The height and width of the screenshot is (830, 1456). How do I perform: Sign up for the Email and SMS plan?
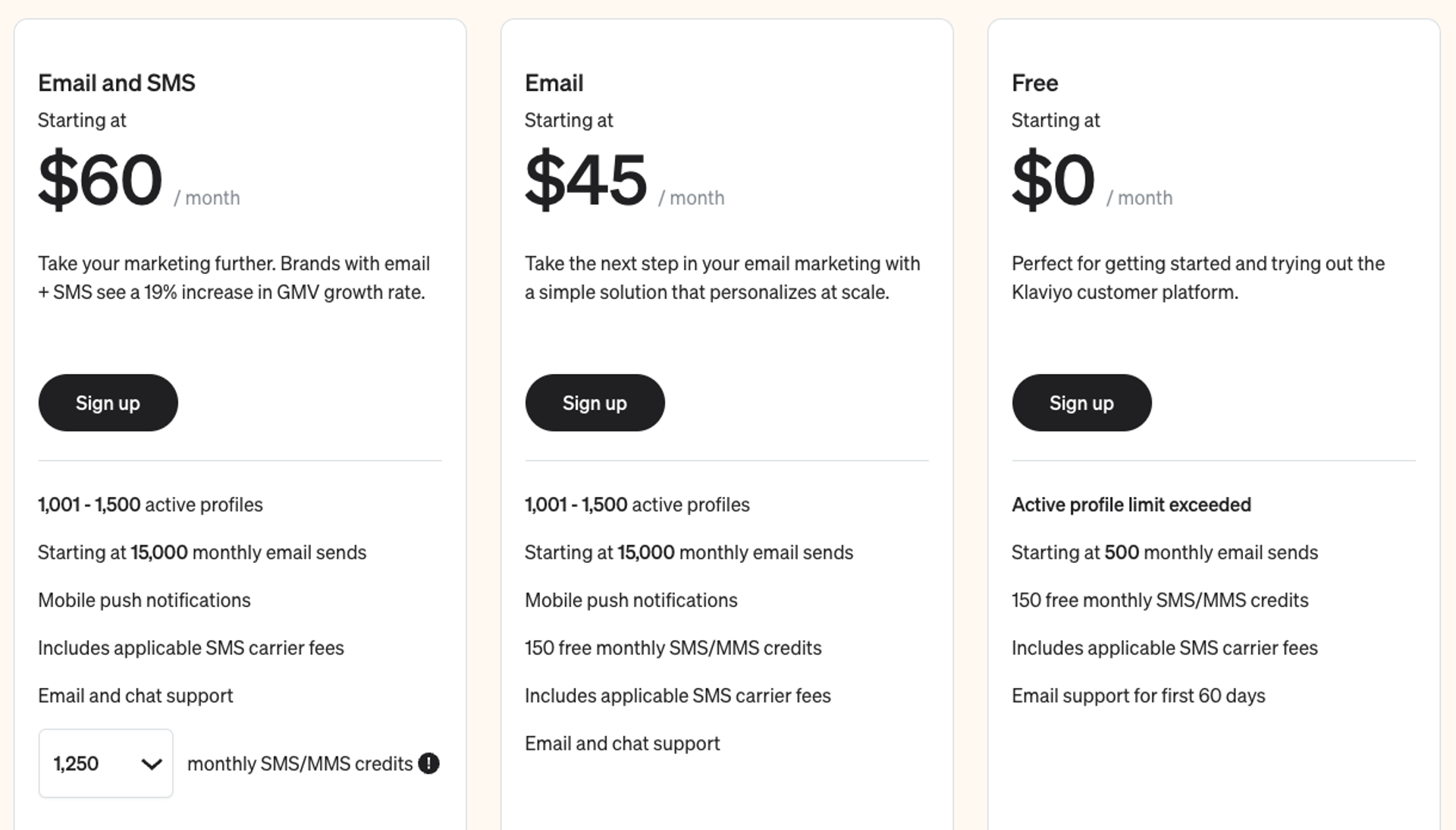click(x=108, y=403)
